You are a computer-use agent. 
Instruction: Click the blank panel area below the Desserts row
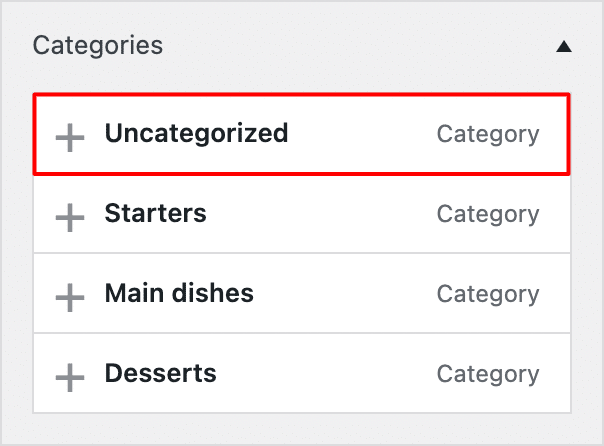click(x=300, y=428)
